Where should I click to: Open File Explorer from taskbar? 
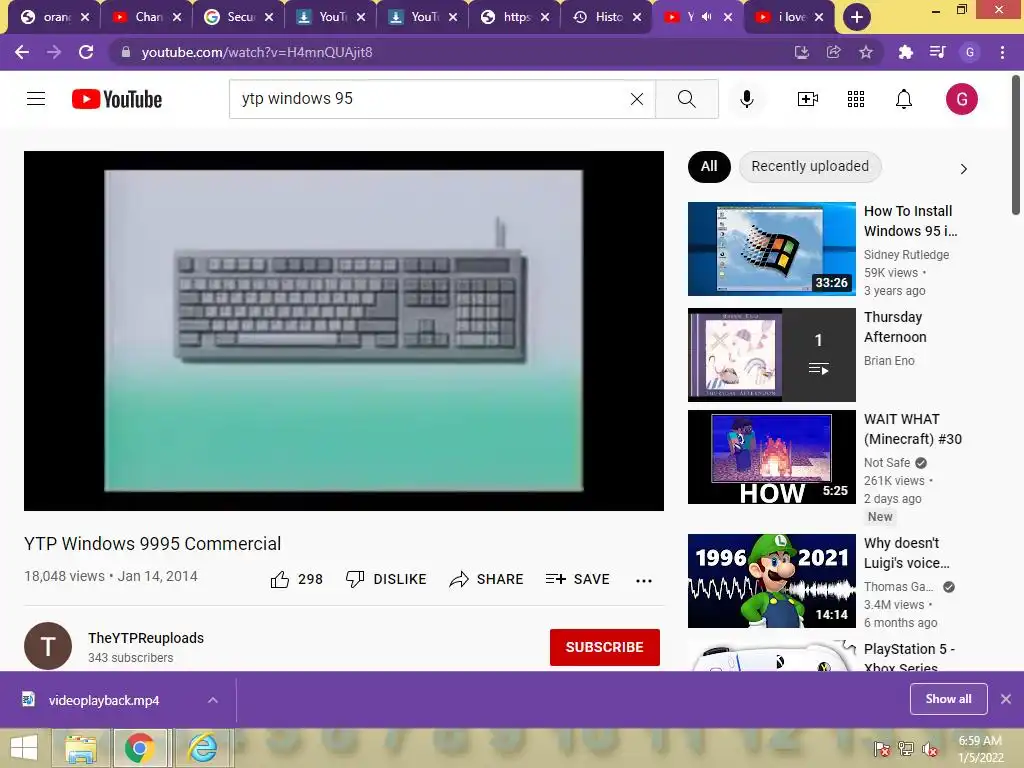80,748
